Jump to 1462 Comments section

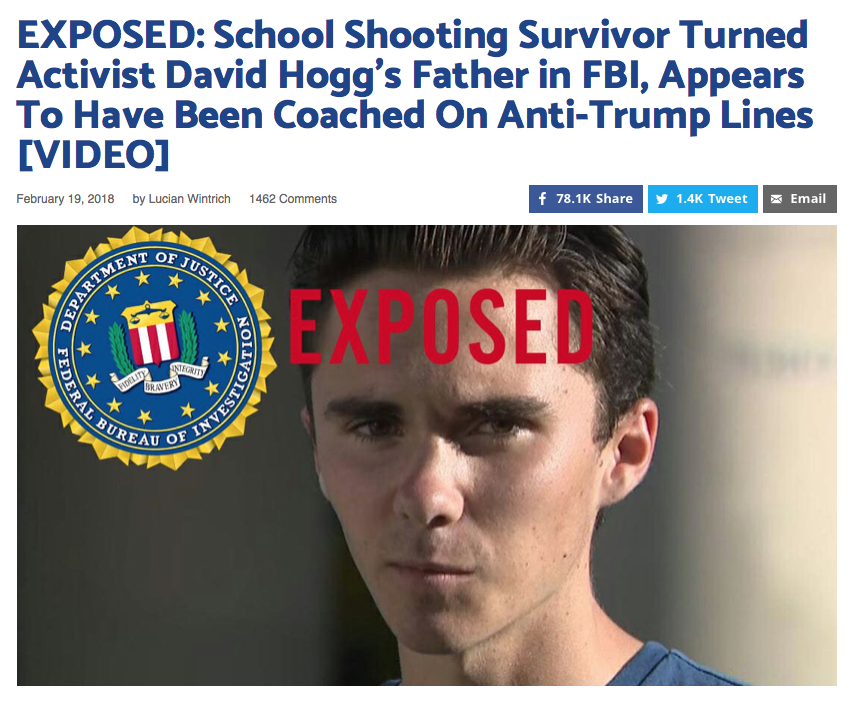tap(293, 199)
